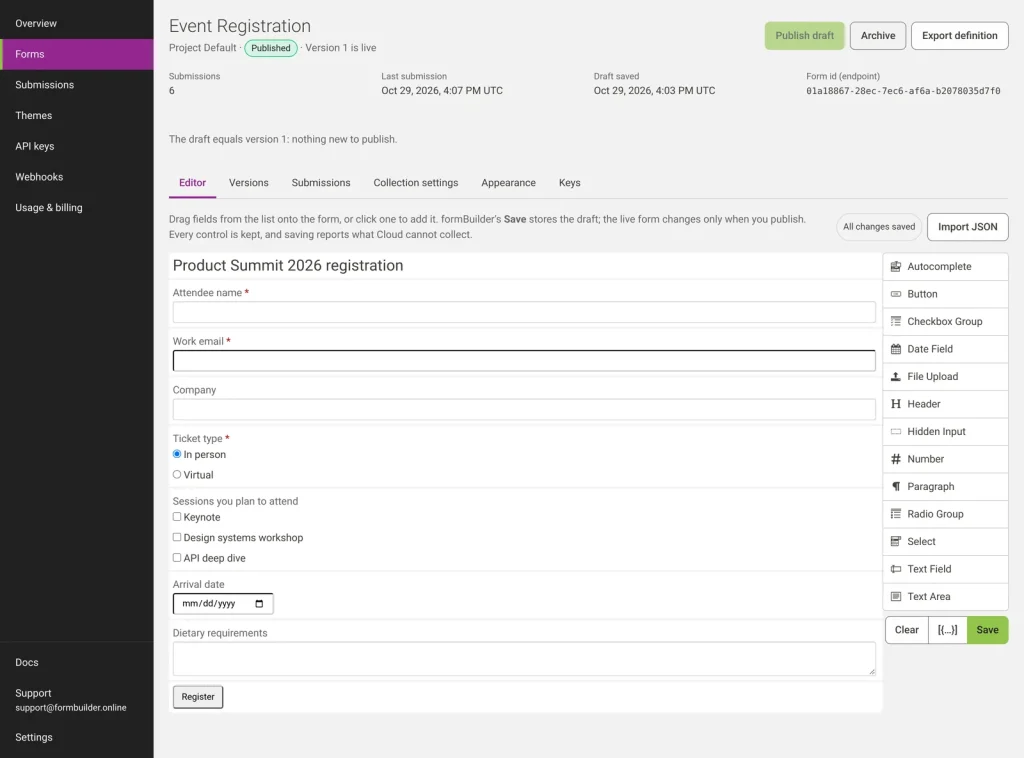Click the Radio Group list icon
1024x758 pixels.
[895, 514]
